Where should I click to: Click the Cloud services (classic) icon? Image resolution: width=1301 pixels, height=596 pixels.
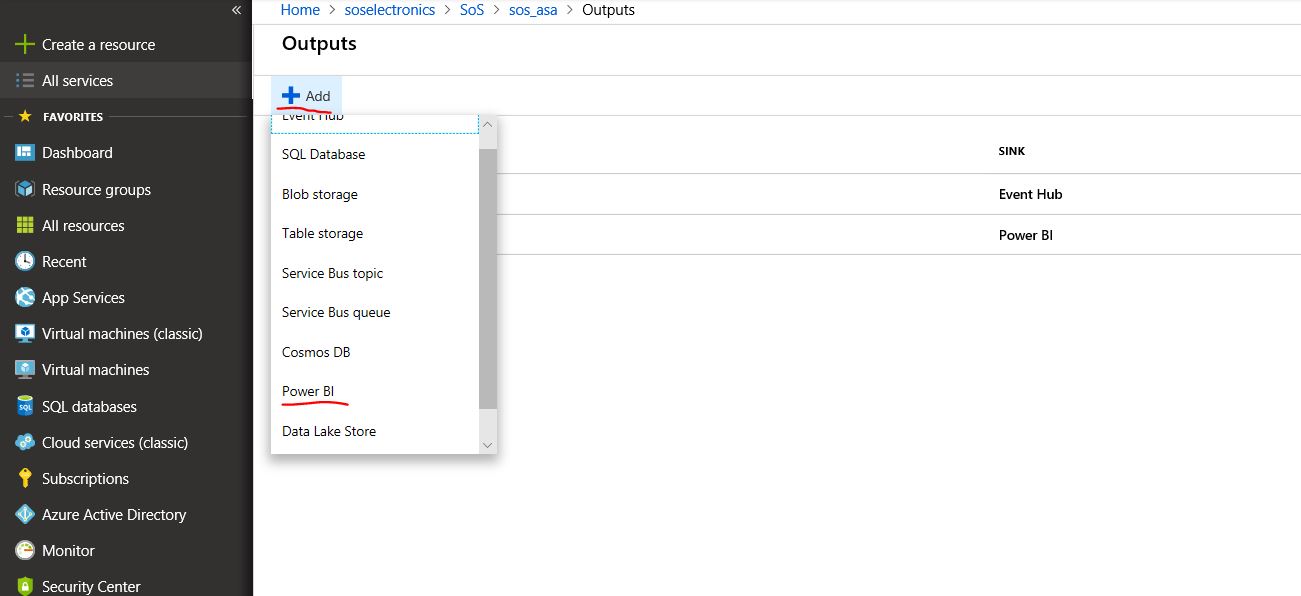(25, 442)
